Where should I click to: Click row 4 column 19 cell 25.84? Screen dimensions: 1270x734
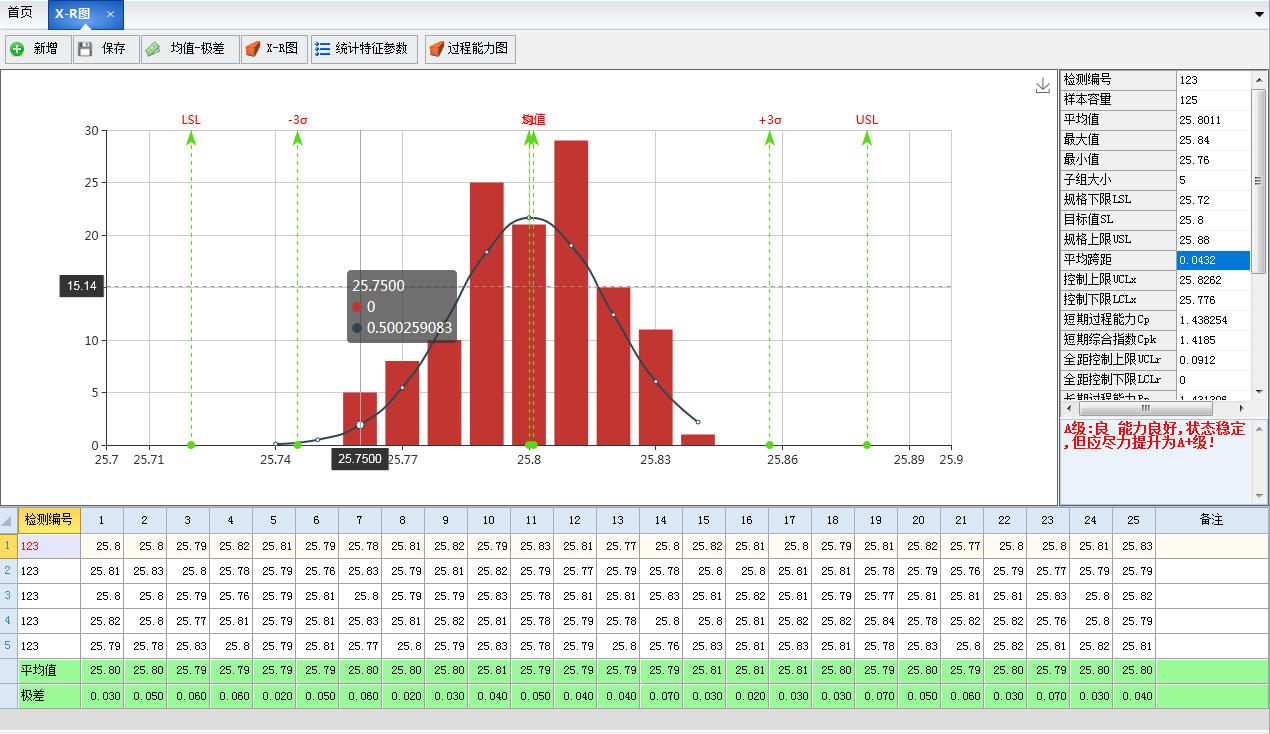pyautogui.click(x=876, y=621)
